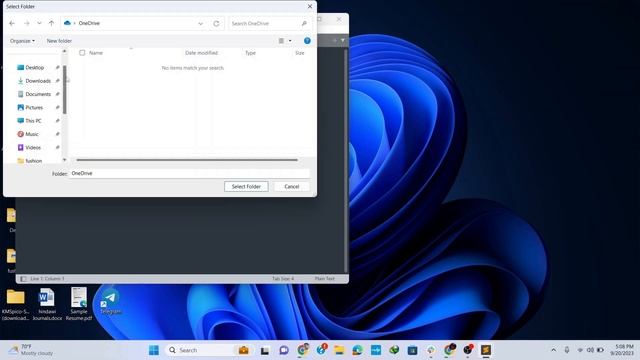
Task: Cancel the Select Folder dialog
Action: 291,187
